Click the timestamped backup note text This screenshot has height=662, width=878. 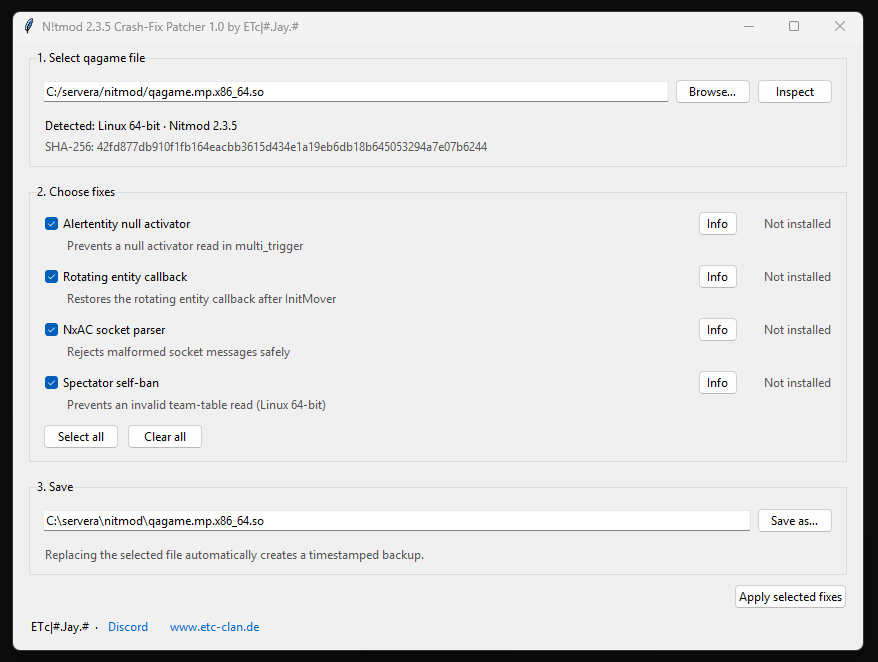(235, 555)
